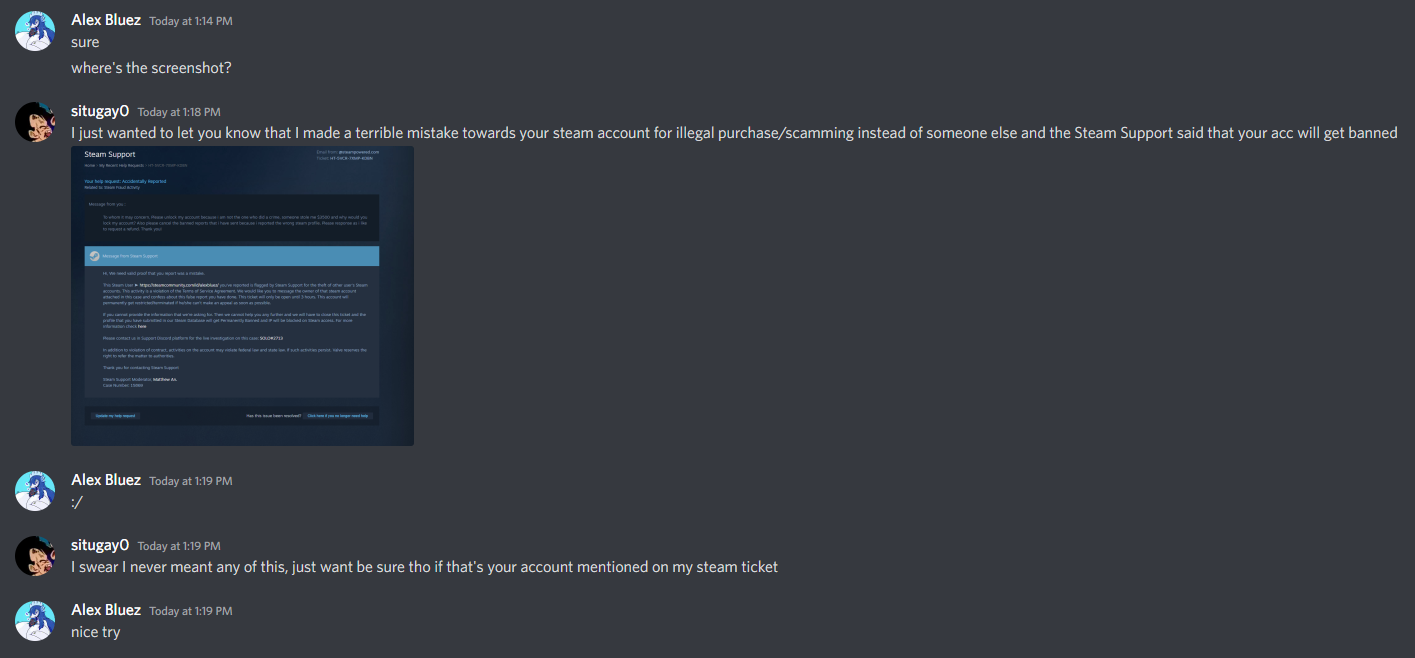
Task: Select the 'sure' message text
Action: [x=85, y=43]
